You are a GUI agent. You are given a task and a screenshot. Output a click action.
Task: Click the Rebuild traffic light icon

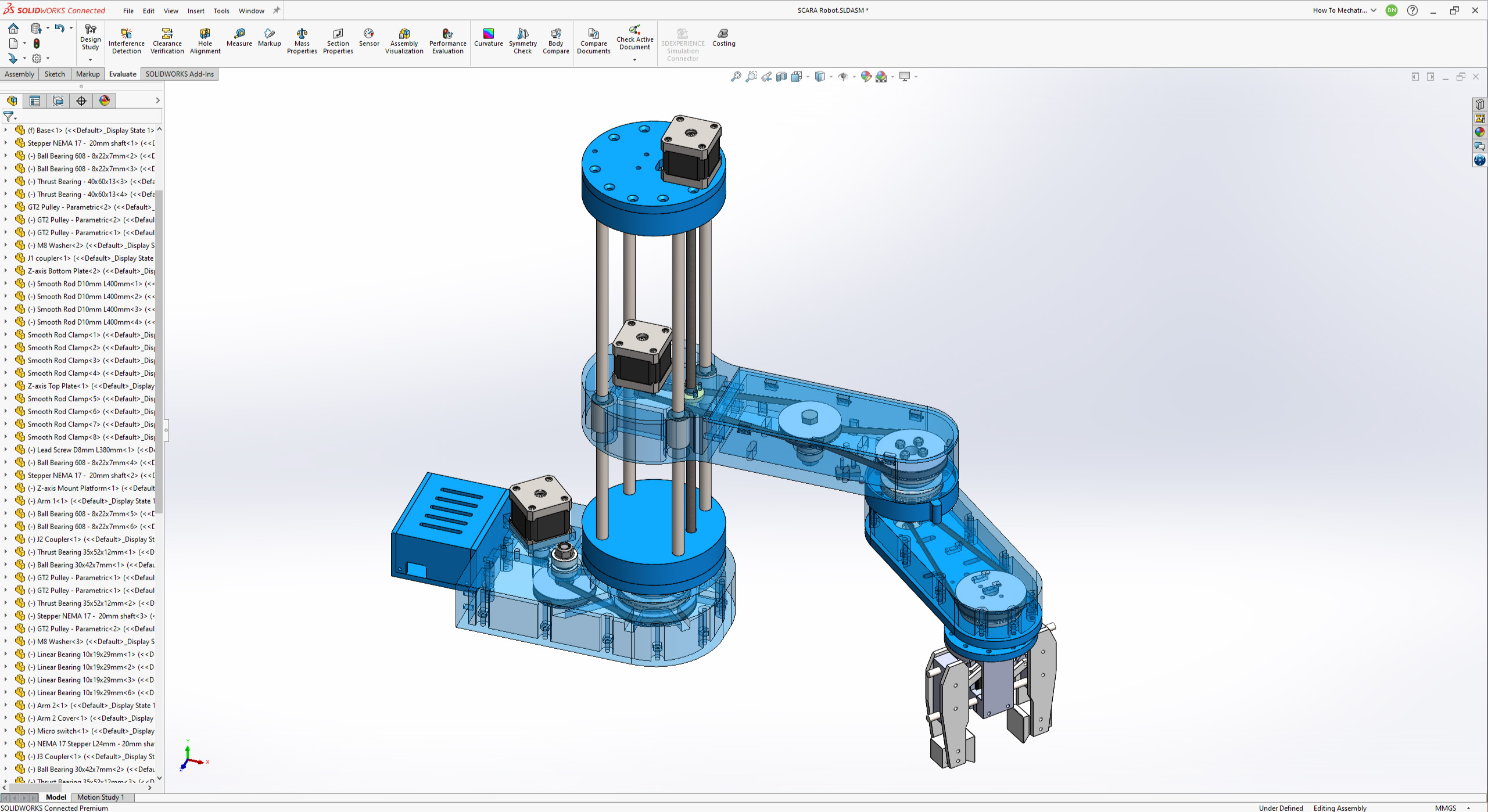click(37, 44)
